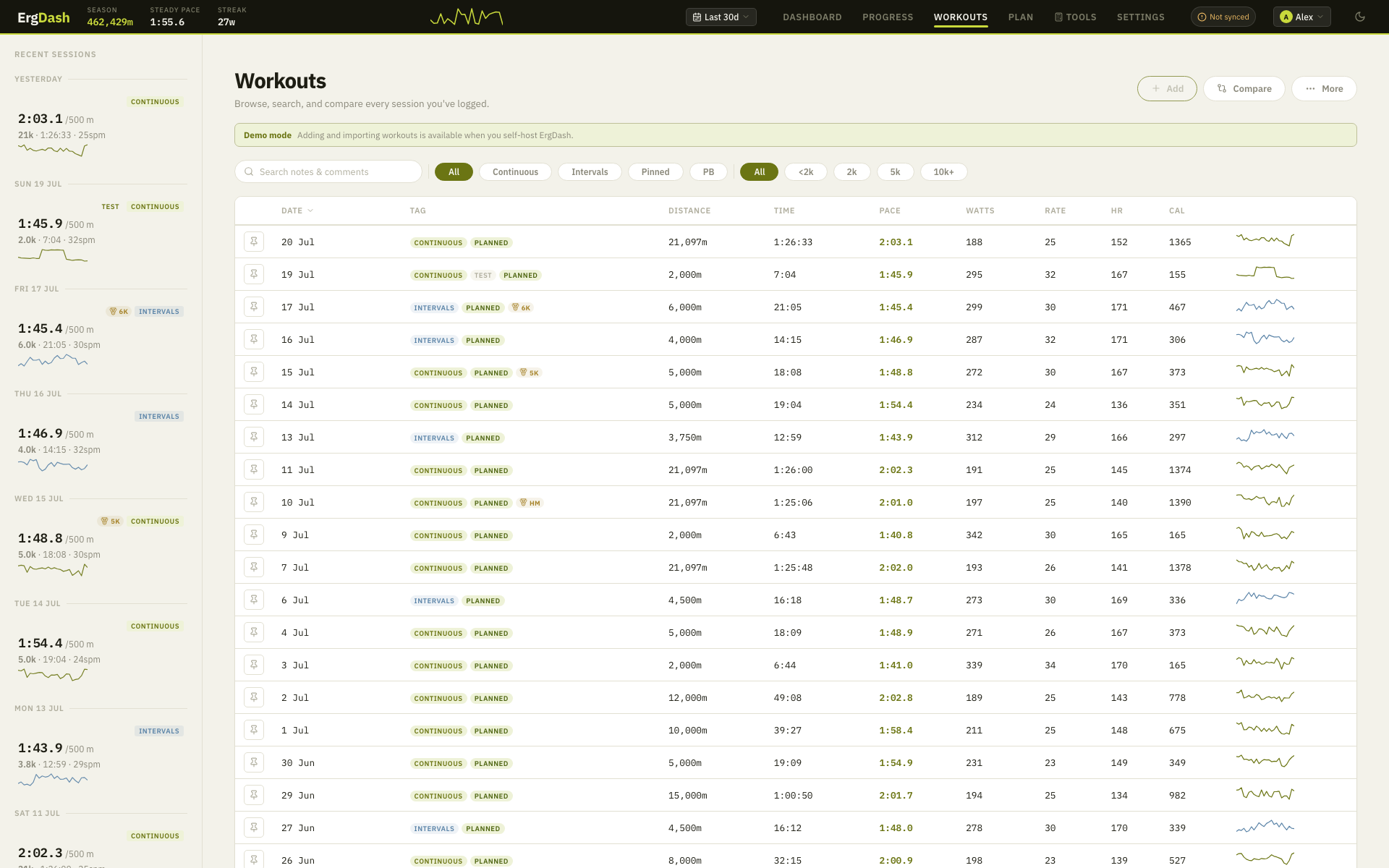Filter to 5k distance workouts
Viewport: 1389px width, 868px height.
click(895, 171)
